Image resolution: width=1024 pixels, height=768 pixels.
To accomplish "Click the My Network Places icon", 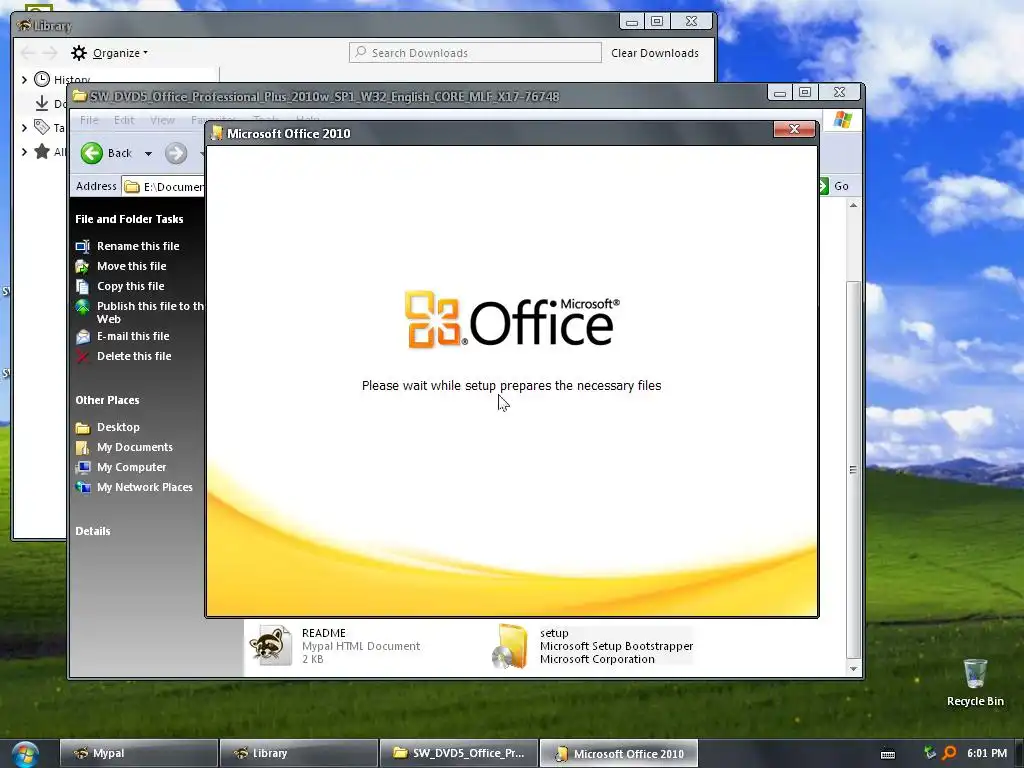I will (82, 488).
